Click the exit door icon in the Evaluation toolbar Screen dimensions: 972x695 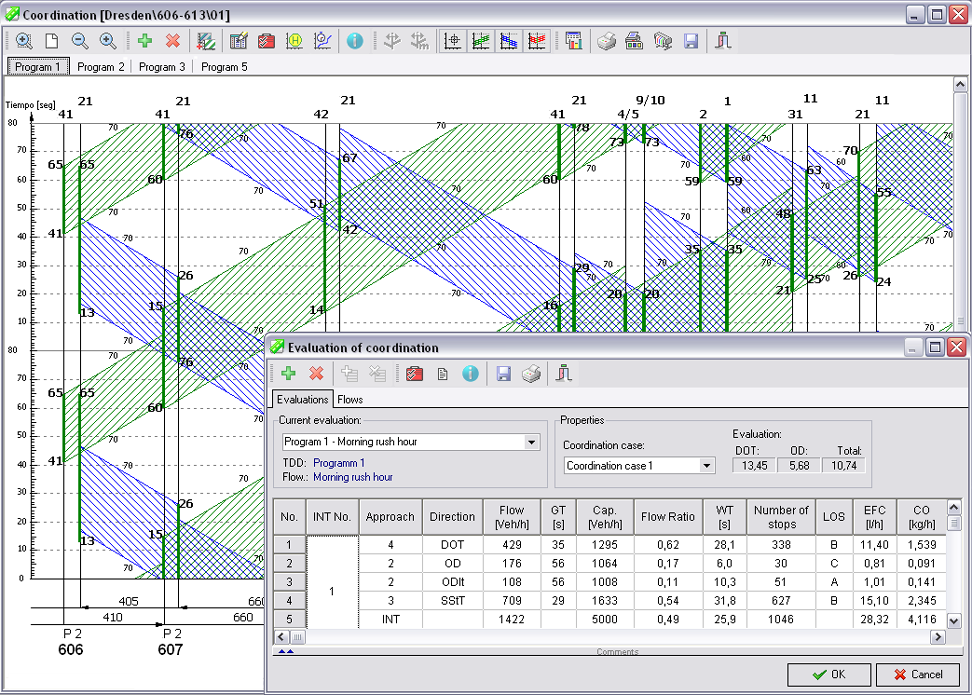click(564, 373)
